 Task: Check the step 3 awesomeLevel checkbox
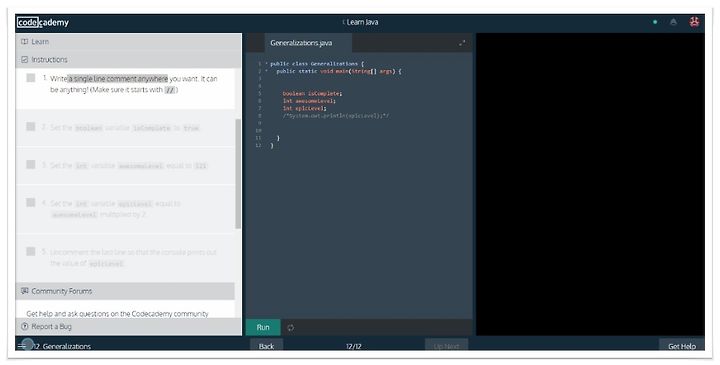point(31,164)
